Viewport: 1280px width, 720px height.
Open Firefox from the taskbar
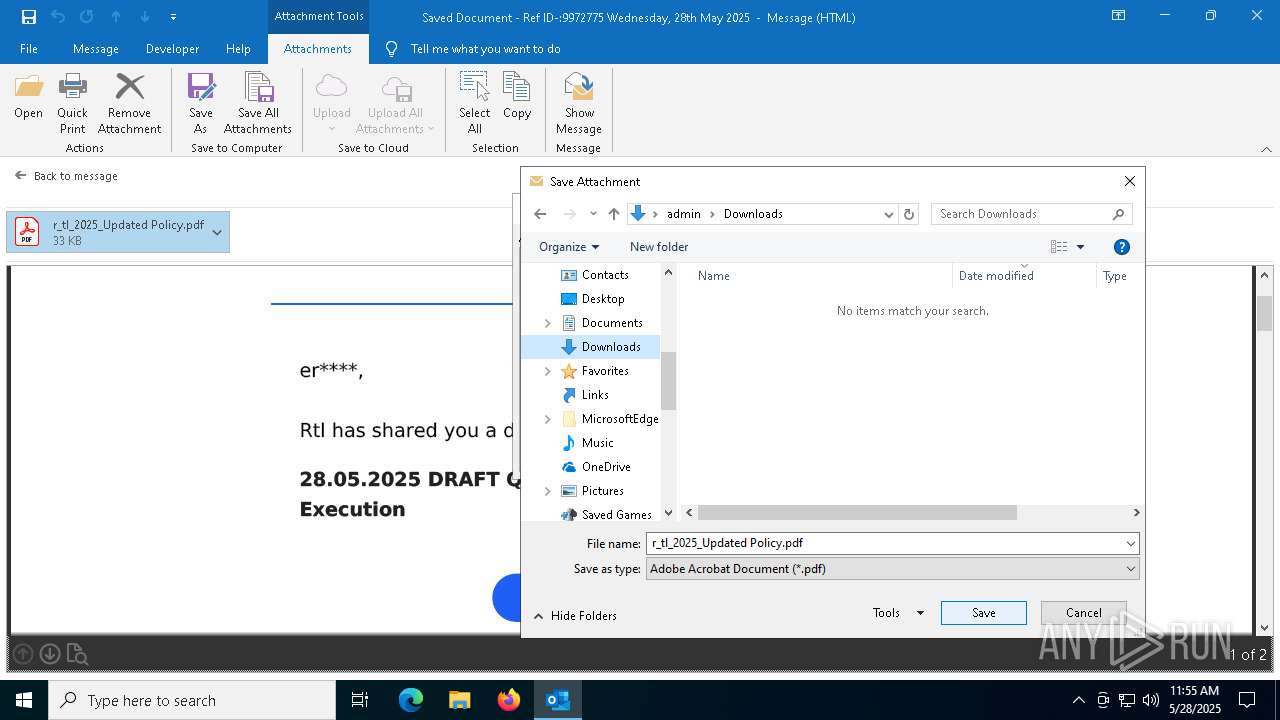click(509, 700)
